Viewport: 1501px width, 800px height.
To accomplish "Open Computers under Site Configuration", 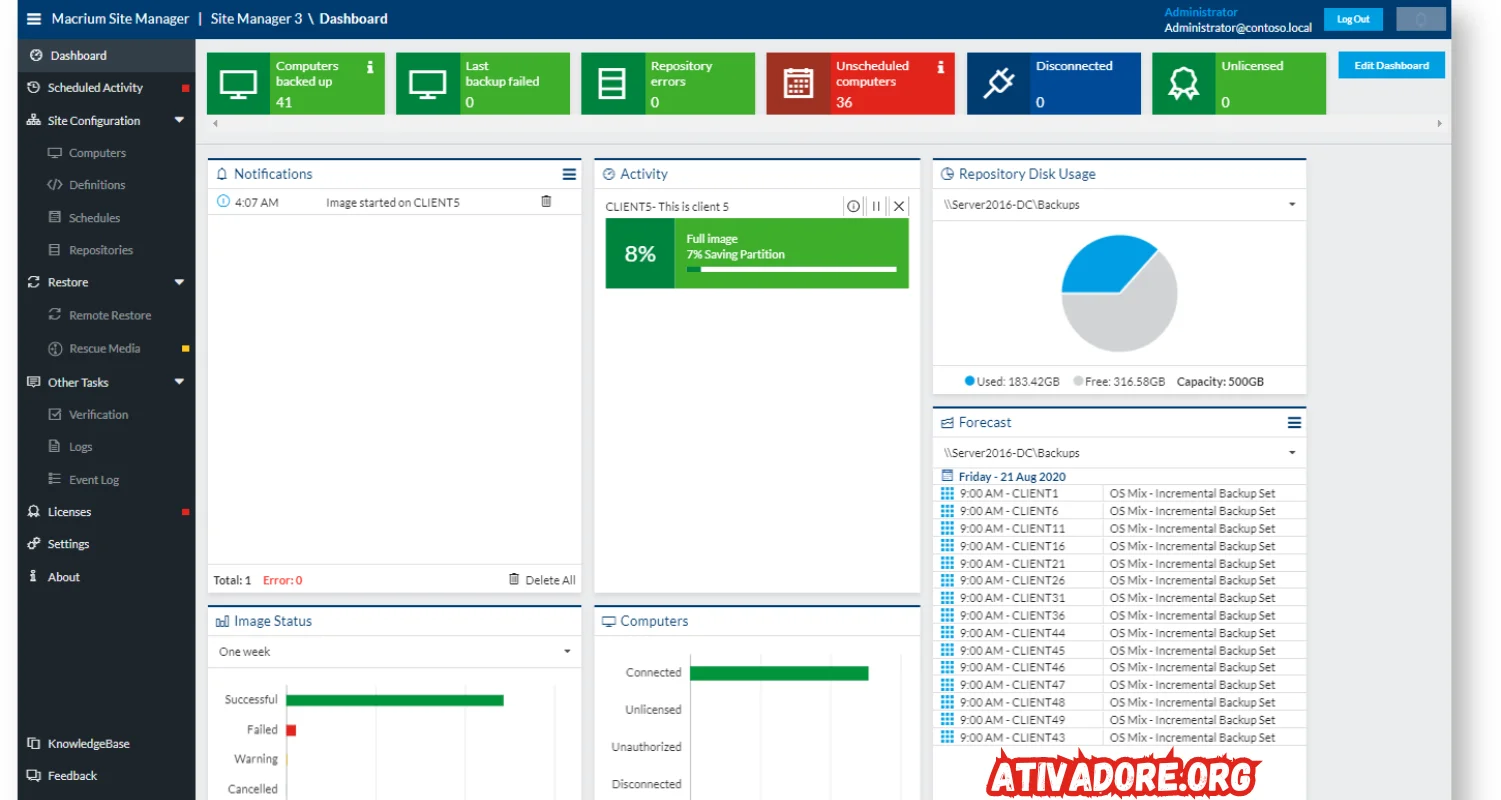I will click(97, 153).
